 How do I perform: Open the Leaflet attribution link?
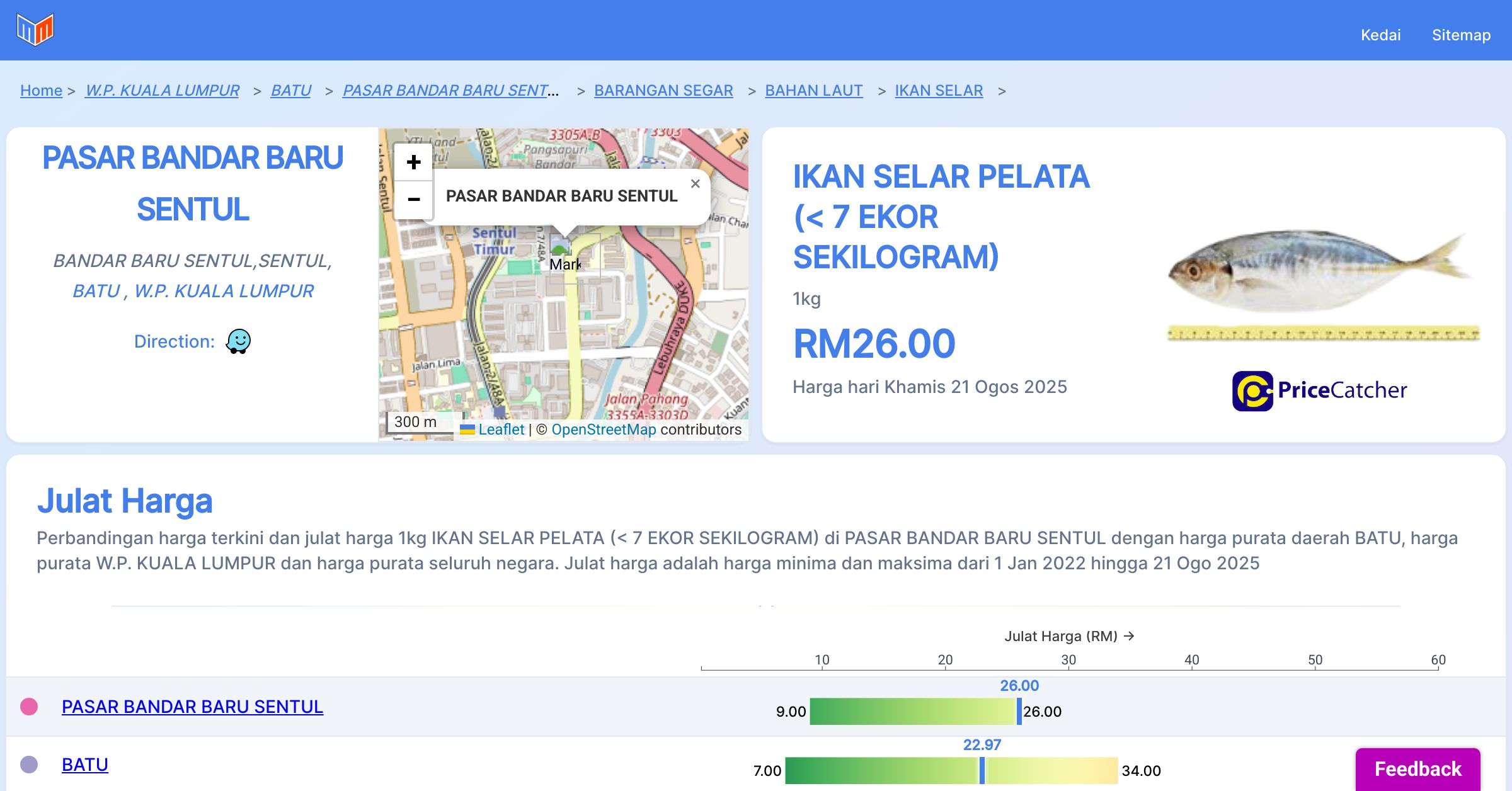click(500, 430)
